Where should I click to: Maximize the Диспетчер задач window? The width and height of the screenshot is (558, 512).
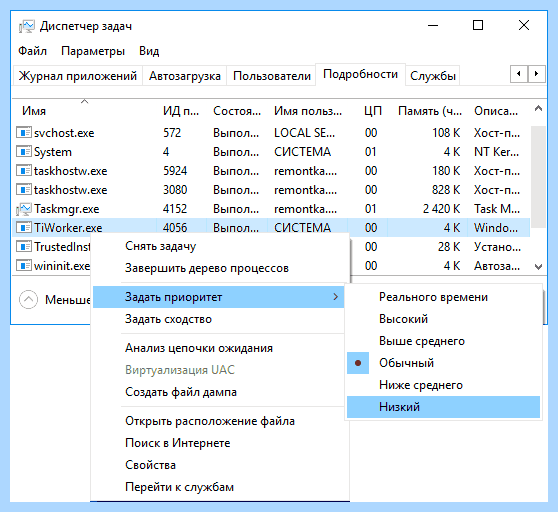[x=478, y=25]
